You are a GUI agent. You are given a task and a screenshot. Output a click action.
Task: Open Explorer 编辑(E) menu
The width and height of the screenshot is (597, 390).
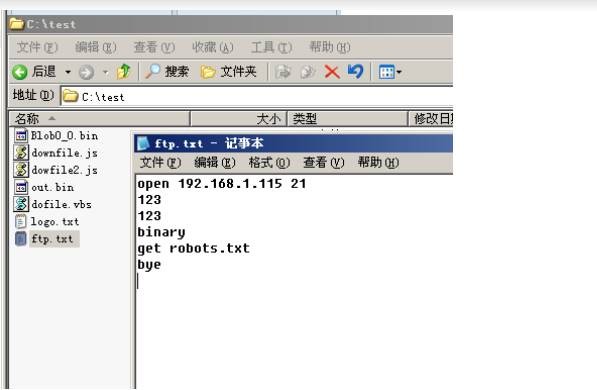point(96,47)
